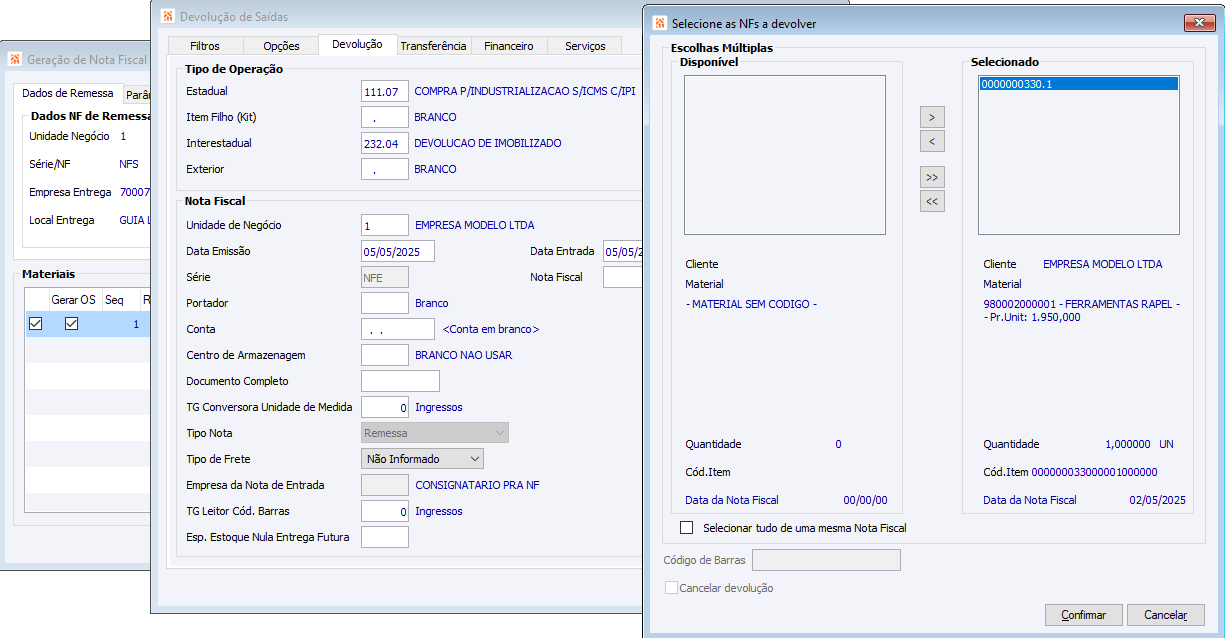The width and height of the screenshot is (1225, 638).
Task: Click the Cancelar button
Action: click(x=1165, y=615)
